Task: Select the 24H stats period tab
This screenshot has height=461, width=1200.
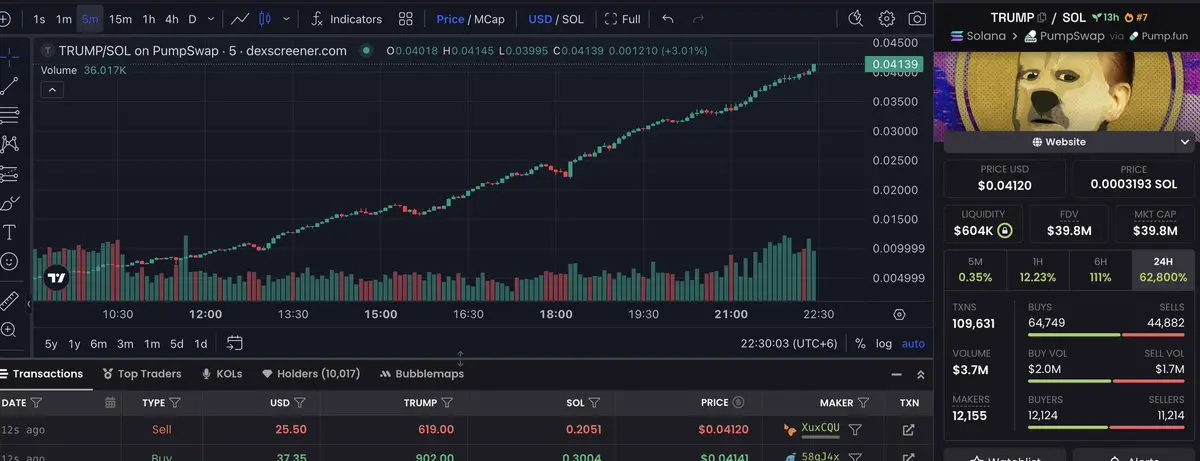Action: (x=1162, y=270)
